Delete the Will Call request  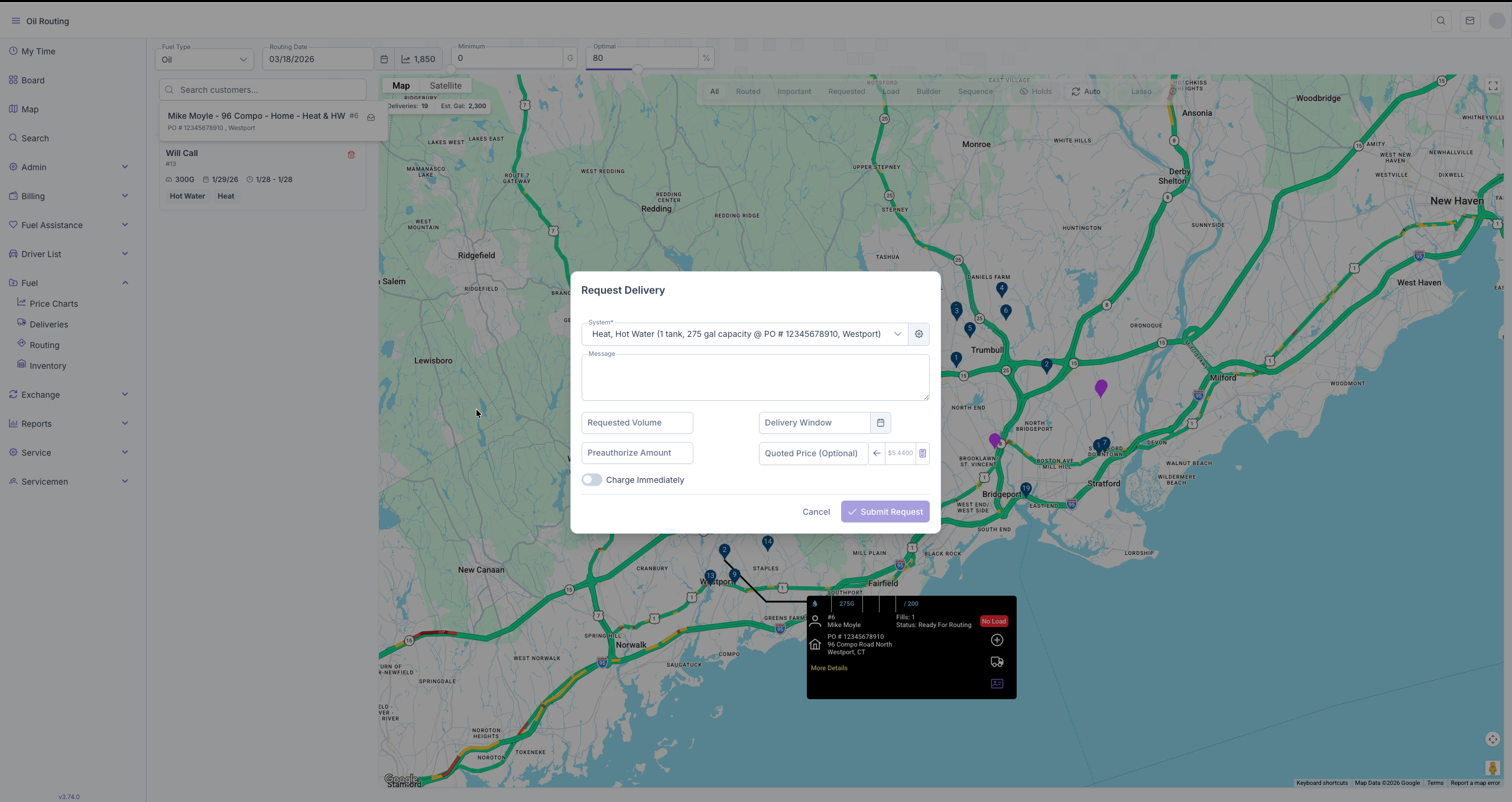click(x=351, y=155)
